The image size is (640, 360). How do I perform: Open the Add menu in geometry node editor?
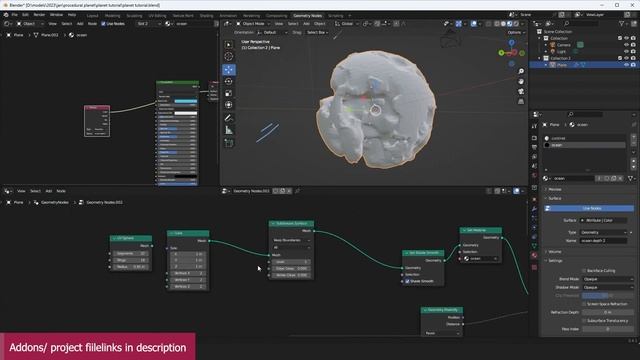(x=49, y=191)
